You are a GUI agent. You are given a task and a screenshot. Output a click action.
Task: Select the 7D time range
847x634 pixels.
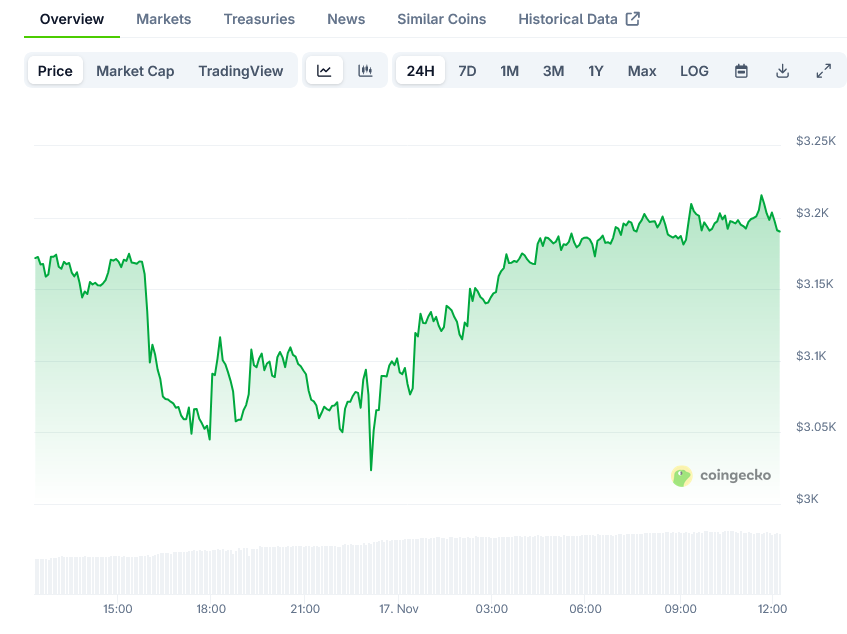[467, 70]
